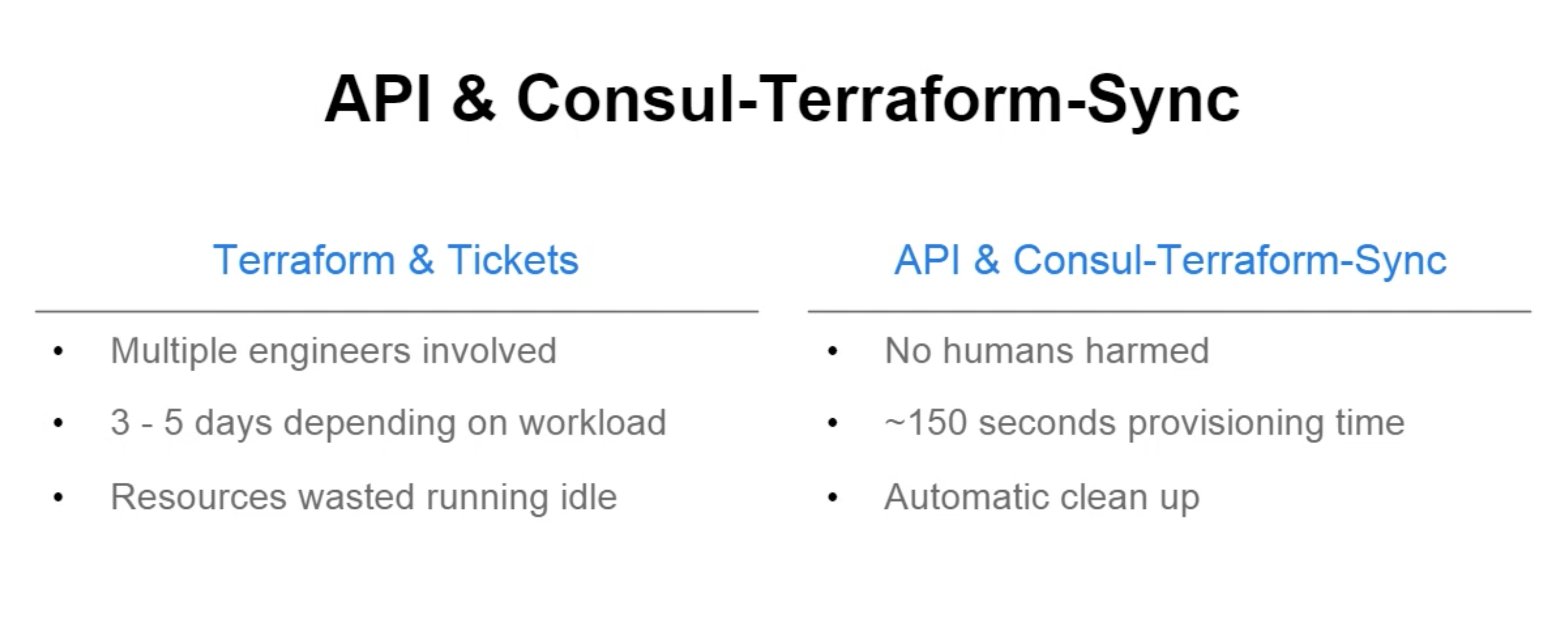Click the bullet dot before "3 - 5 days"
This screenshot has height=631, width=1568.
tap(59, 423)
